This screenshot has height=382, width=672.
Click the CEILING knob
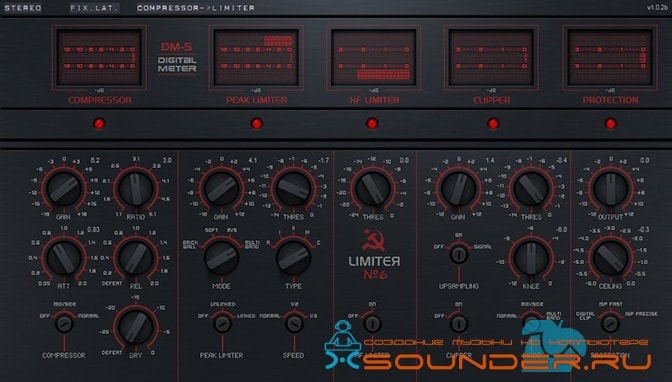pyautogui.click(x=610, y=257)
